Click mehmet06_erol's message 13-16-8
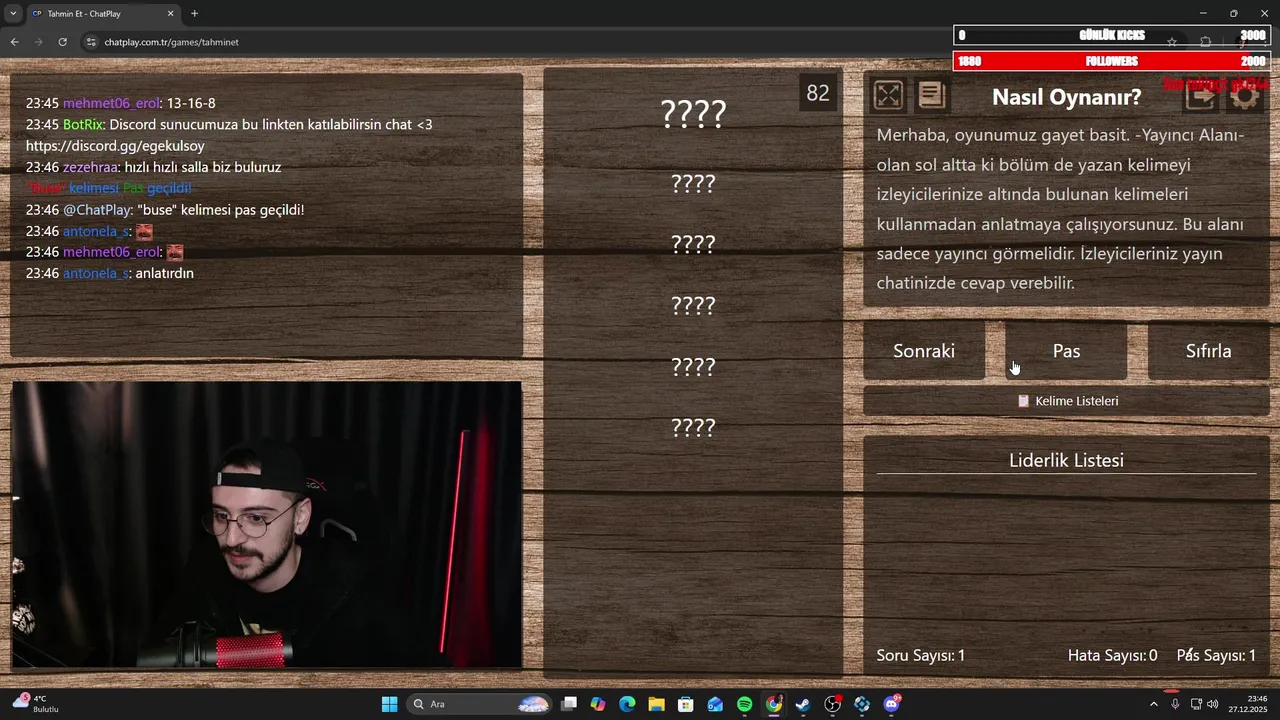 191,103
